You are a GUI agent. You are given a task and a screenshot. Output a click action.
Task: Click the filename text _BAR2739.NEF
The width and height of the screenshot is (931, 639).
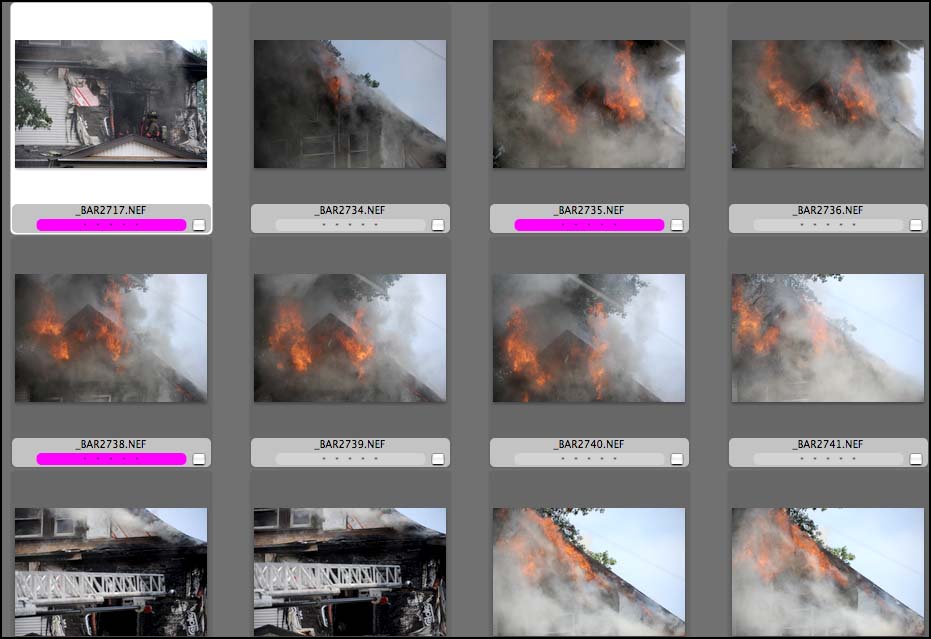[350, 444]
